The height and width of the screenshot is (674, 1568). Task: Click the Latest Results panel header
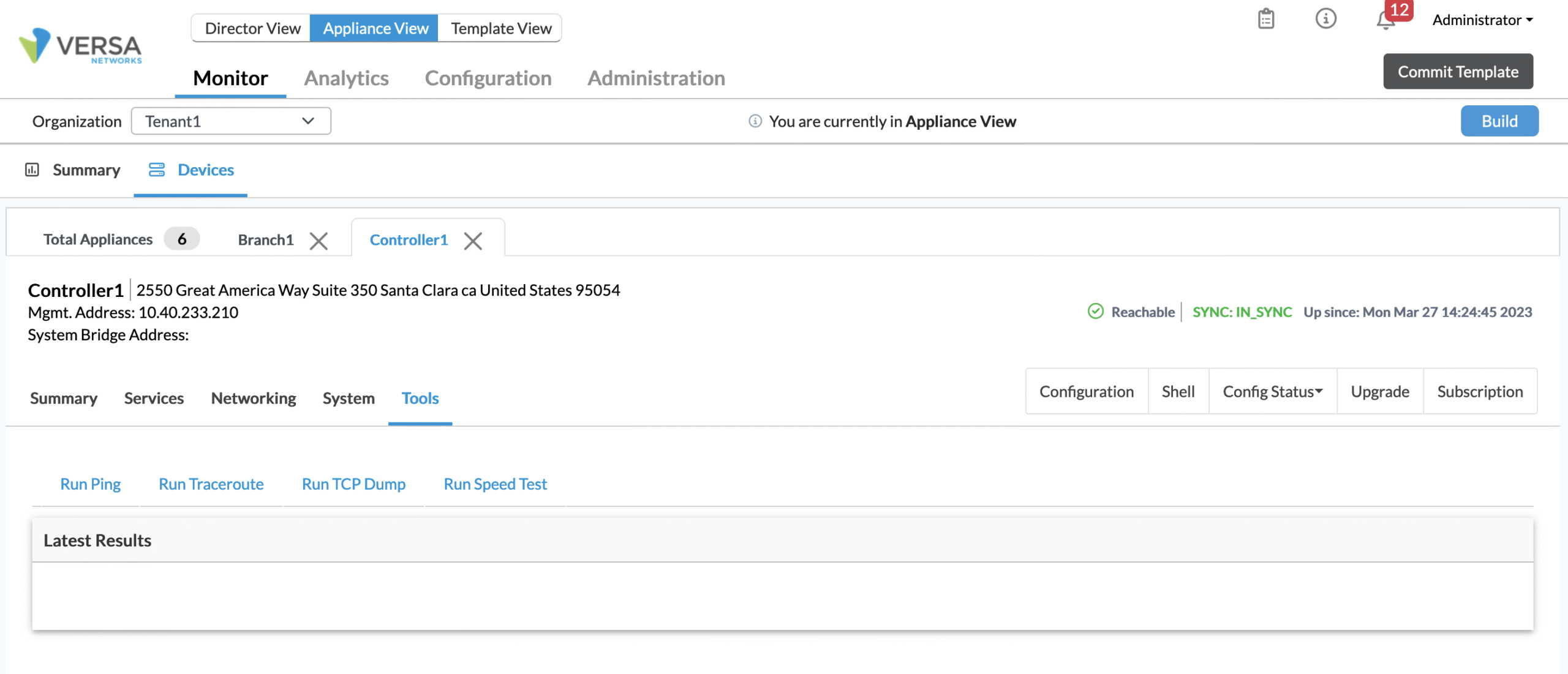[783, 541]
